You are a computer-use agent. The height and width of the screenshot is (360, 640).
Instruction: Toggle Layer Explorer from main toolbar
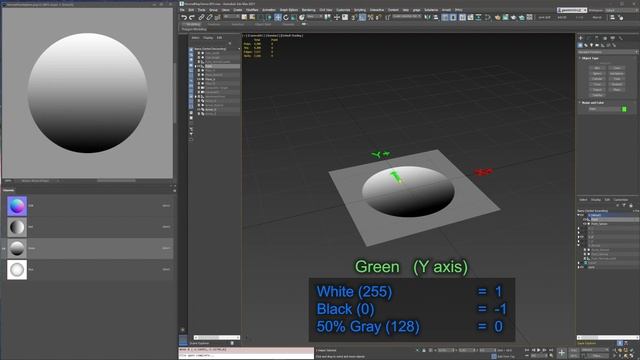coord(453,17)
